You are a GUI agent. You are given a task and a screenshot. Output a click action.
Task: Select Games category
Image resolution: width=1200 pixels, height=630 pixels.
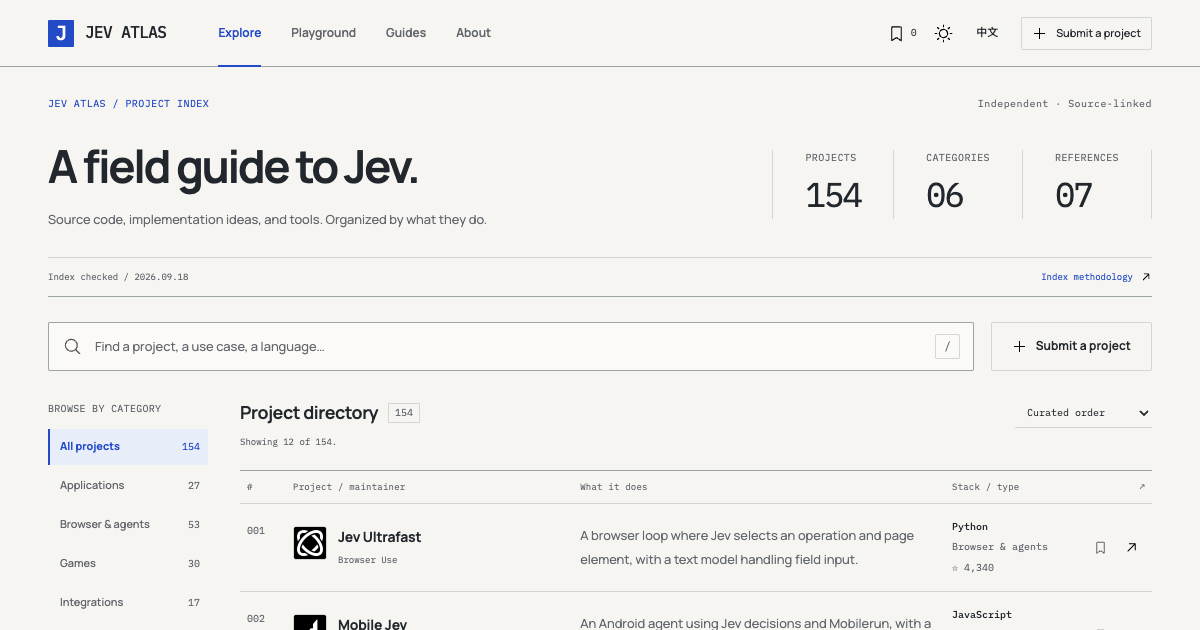pyautogui.click(x=128, y=564)
